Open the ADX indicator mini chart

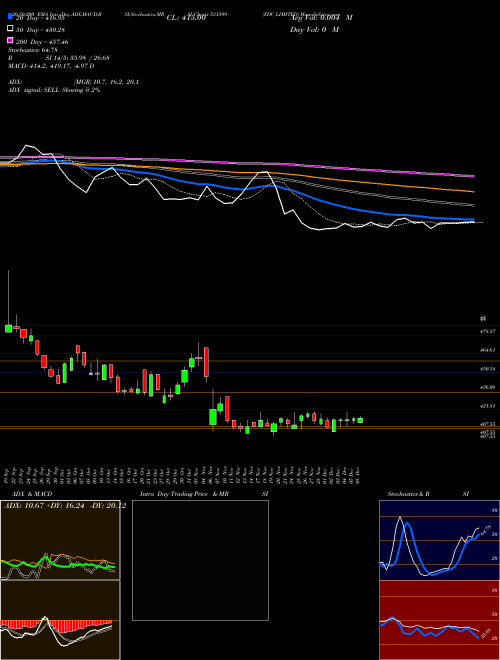(x=60, y=540)
